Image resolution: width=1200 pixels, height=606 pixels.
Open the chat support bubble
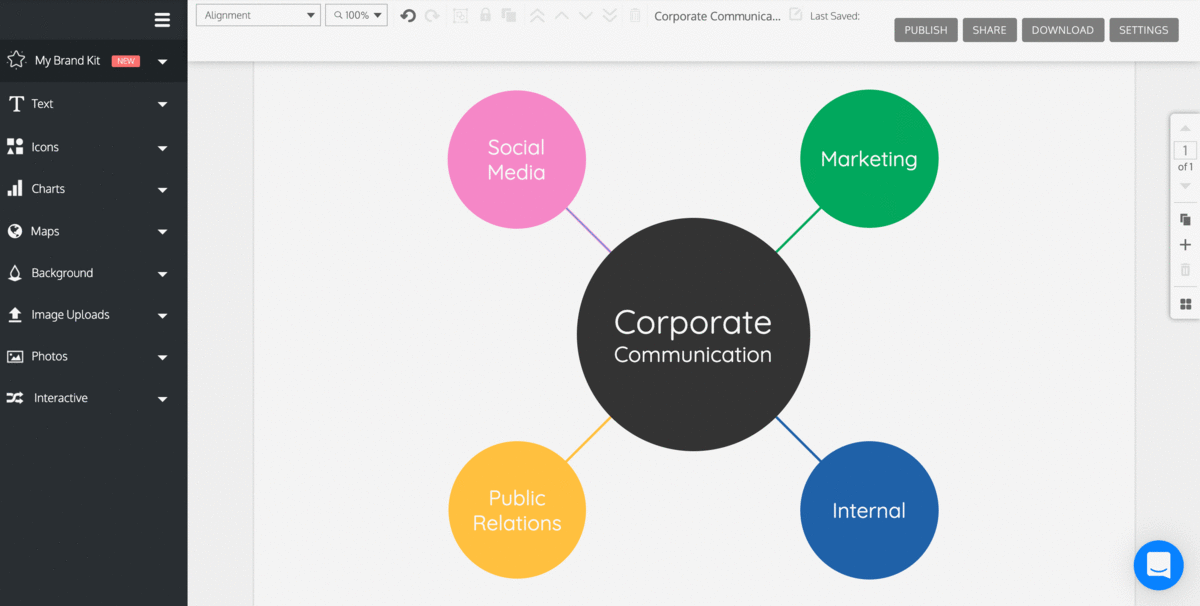pos(1158,565)
